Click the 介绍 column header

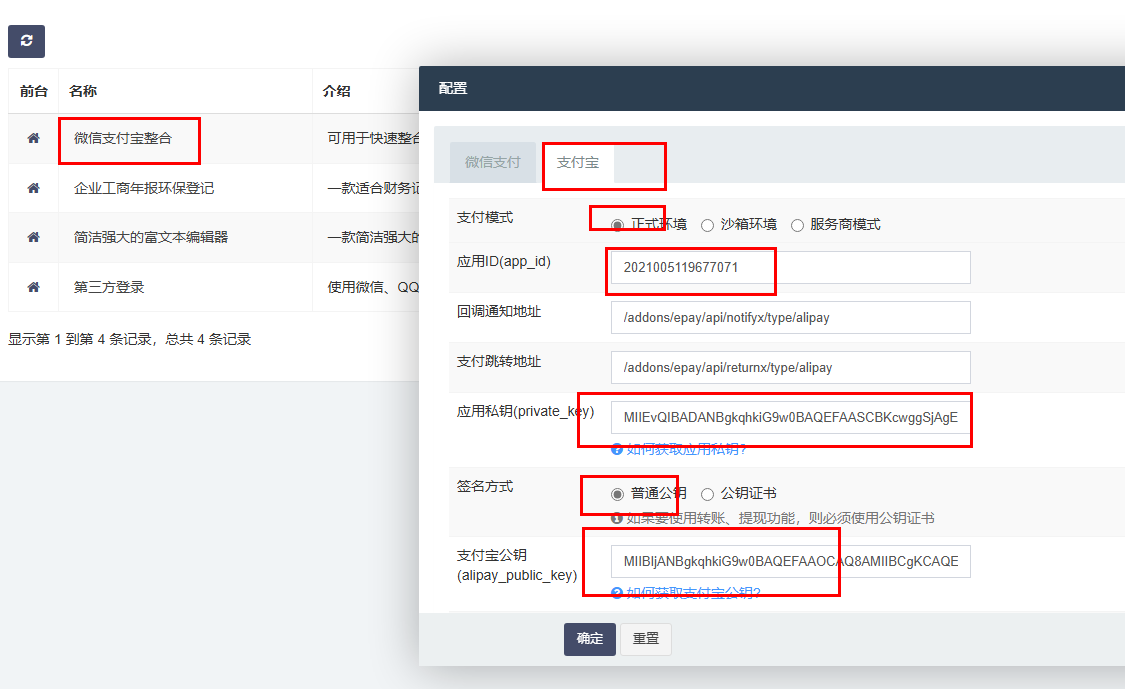pos(336,91)
